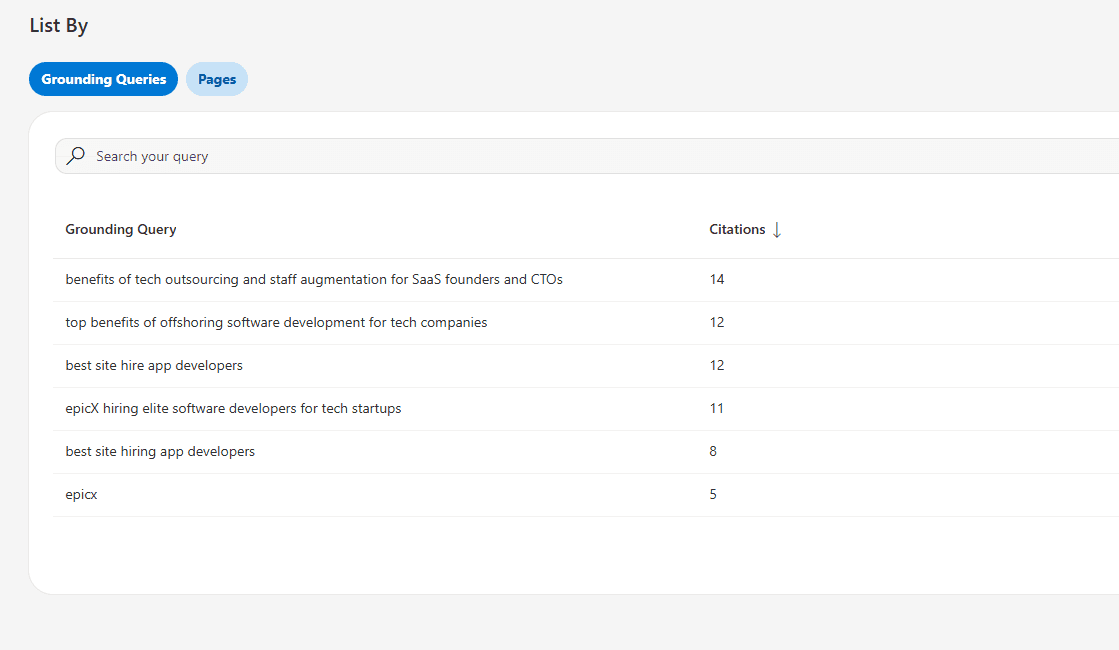1119x650 pixels.
Task: Click citation count 12 for 'hire app developers'
Action: (717, 365)
